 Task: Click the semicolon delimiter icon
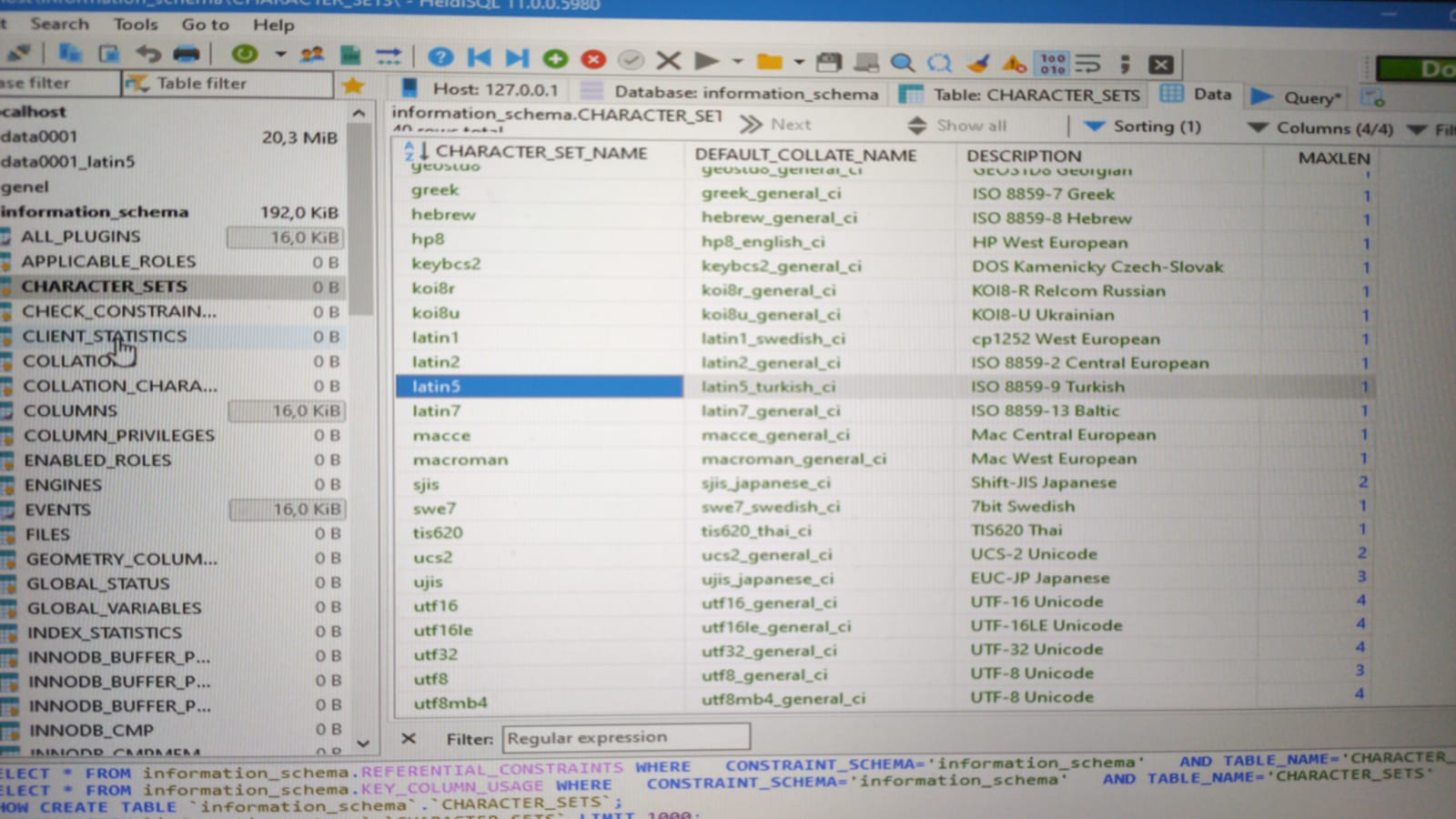coord(1126,64)
